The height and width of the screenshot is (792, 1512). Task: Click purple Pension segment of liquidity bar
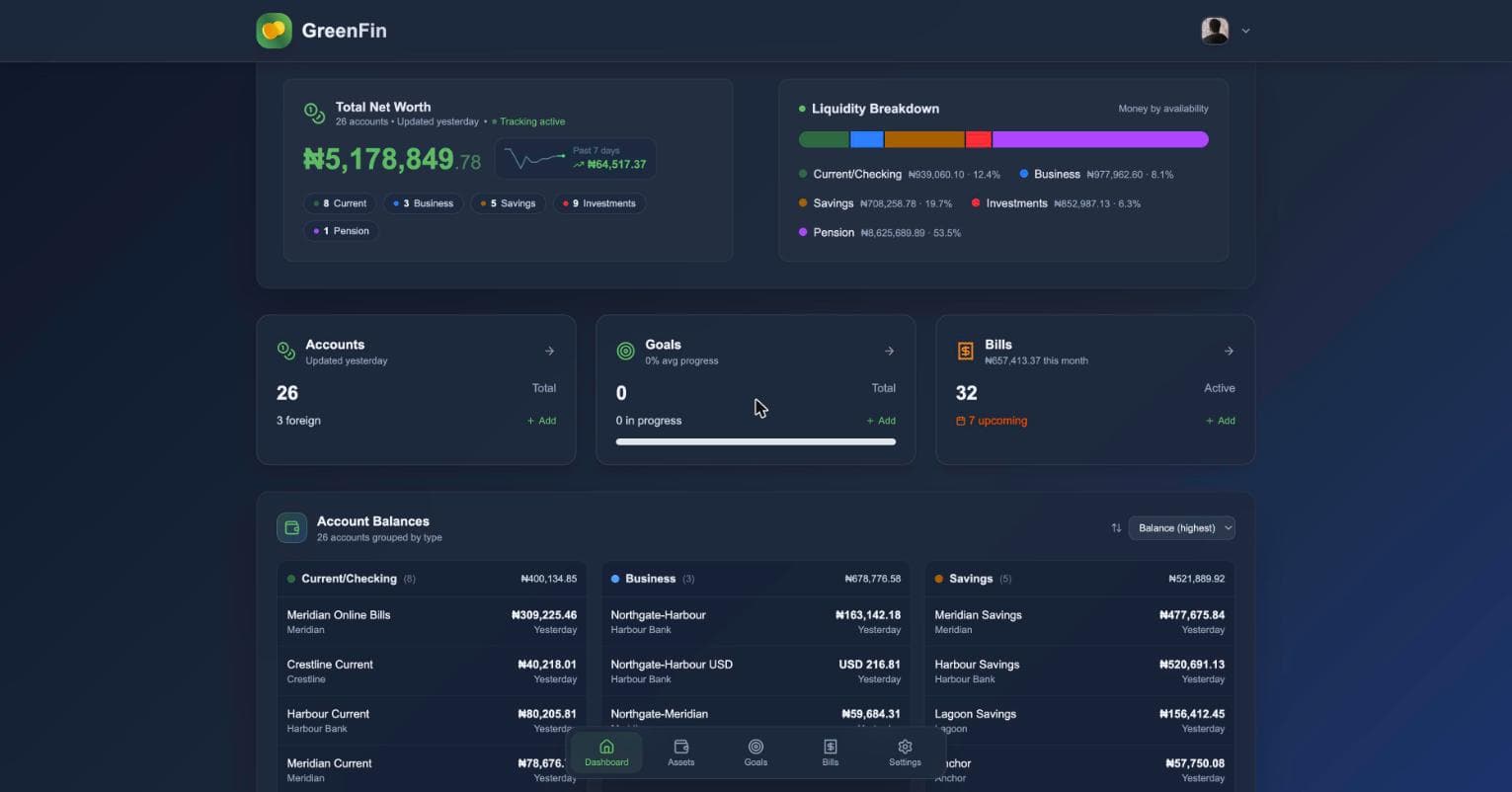tap(1100, 139)
